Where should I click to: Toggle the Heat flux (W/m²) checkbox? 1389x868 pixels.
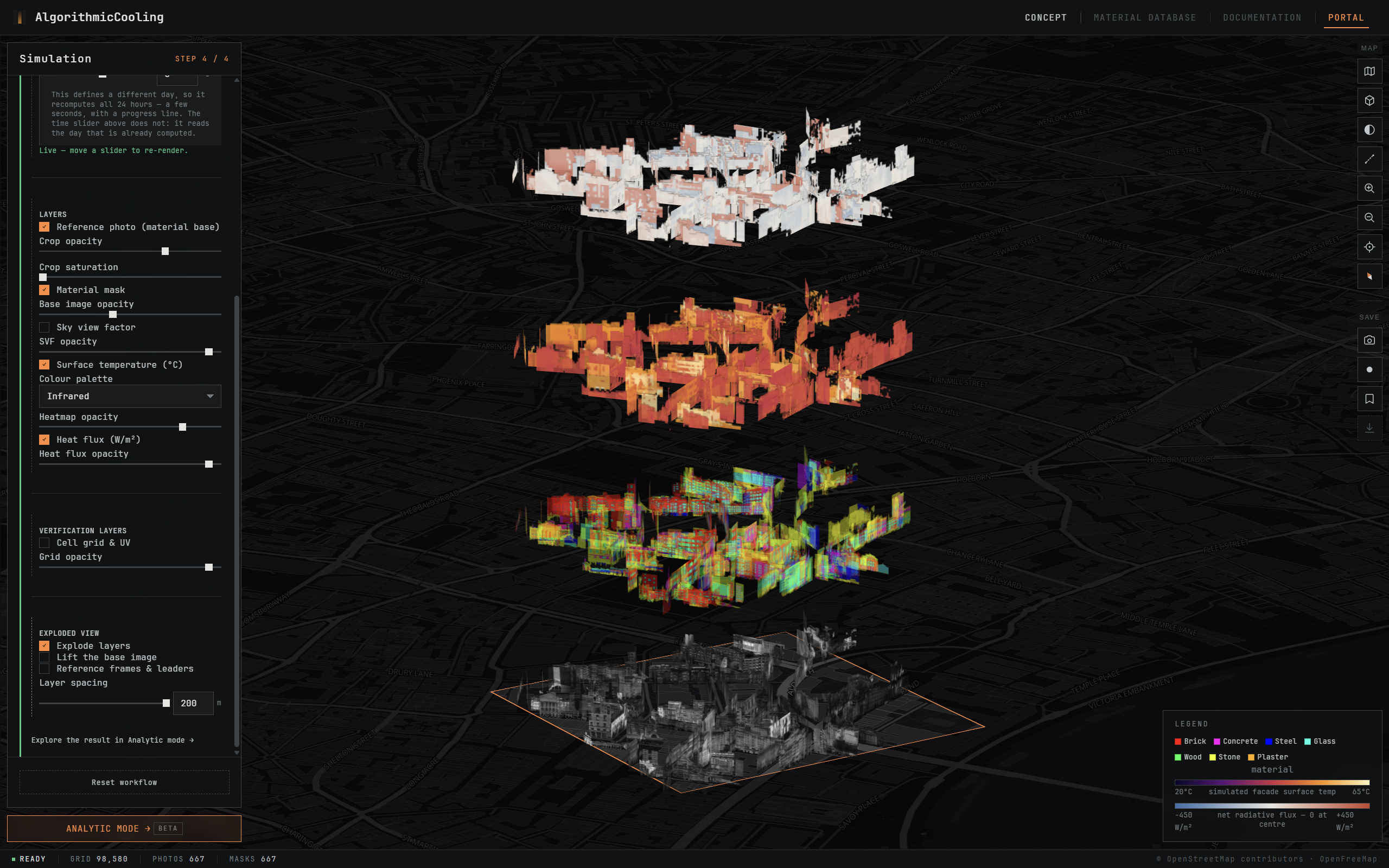[44, 439]
